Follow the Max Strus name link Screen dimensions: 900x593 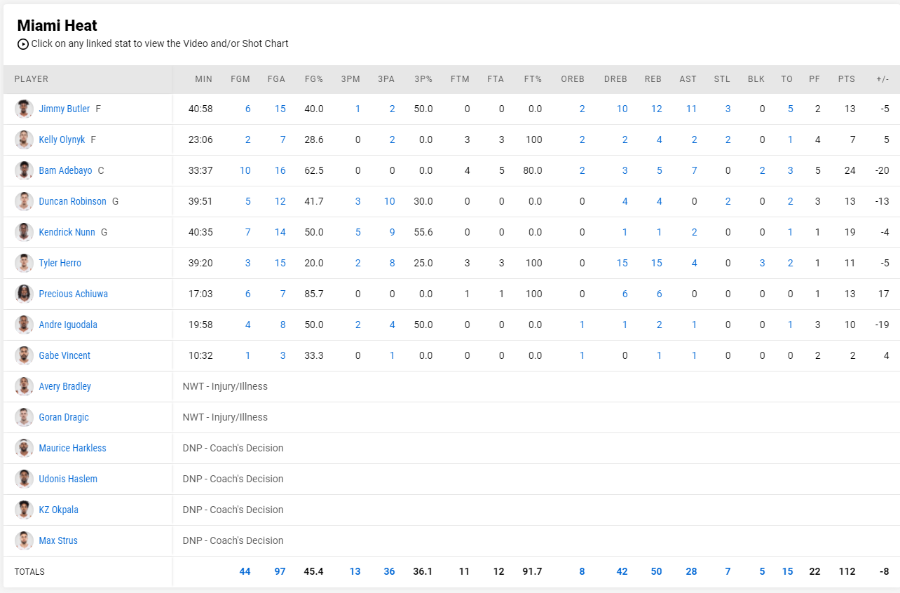[58, 540]
